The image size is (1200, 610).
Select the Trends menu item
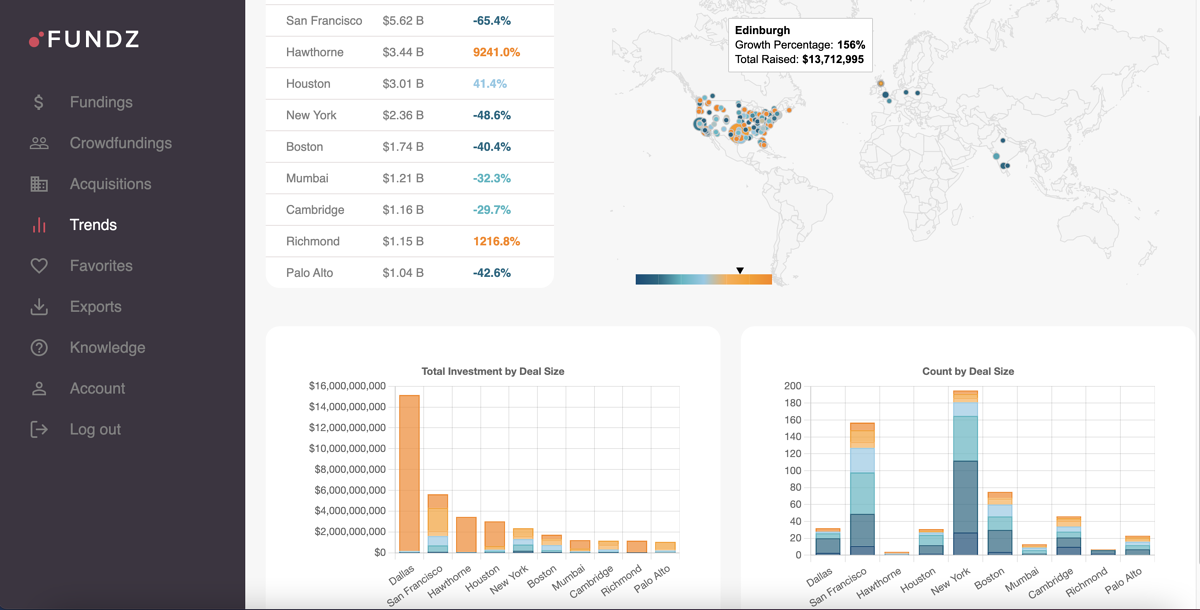93,225
